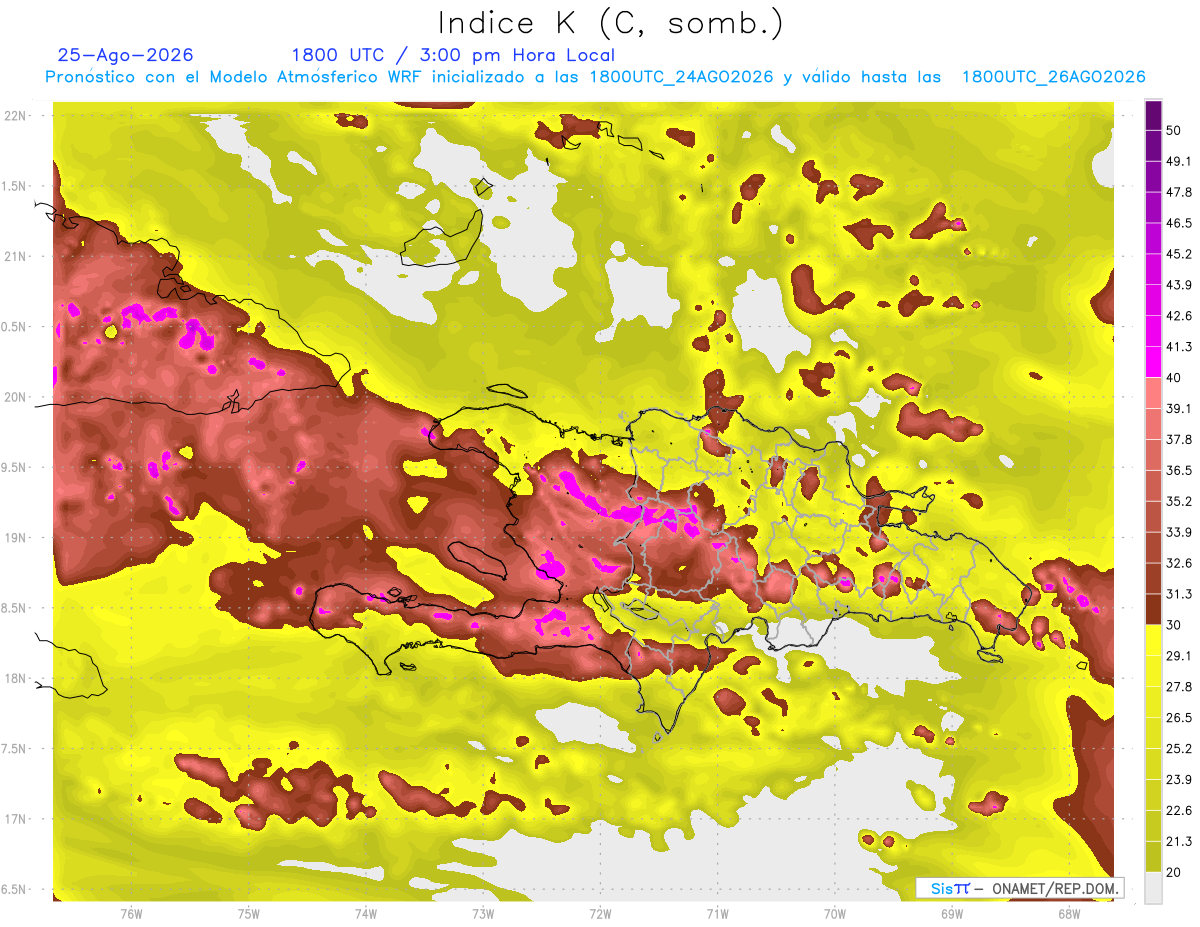Screen dimensions: 1200x927
Task: Click the '22N' latitude label
Action: (x=15, y=116)
